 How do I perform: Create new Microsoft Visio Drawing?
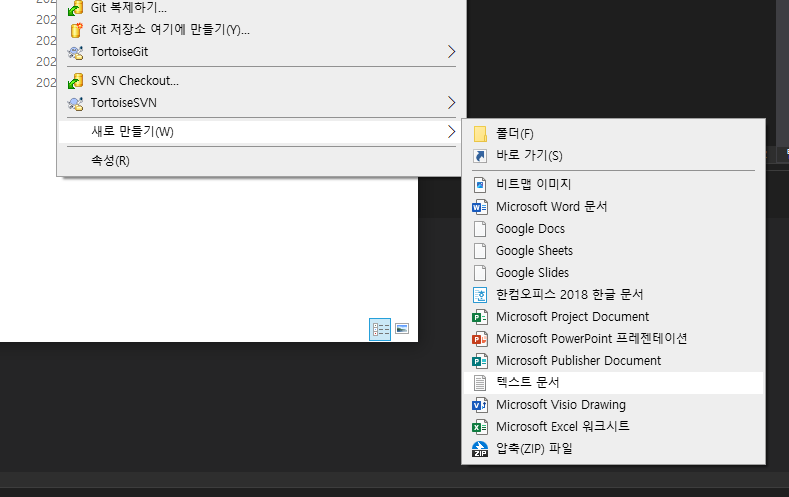pos(613,405)
